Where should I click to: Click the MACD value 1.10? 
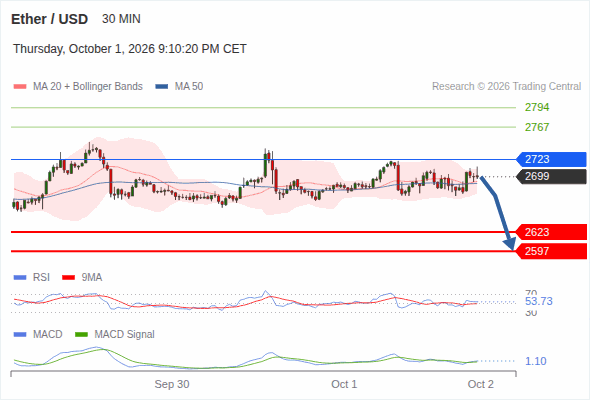[x=535, y=361]
